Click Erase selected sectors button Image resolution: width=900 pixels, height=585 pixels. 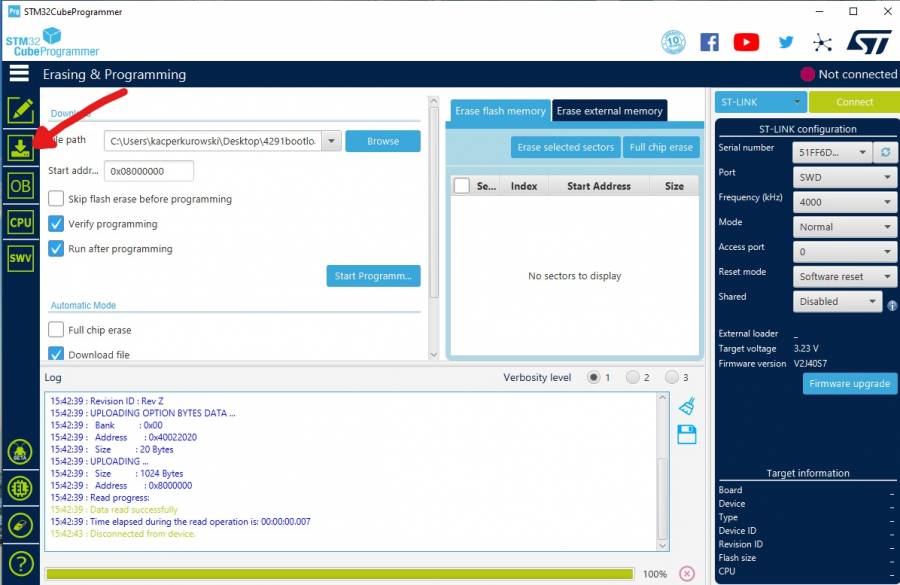(565, 147)
